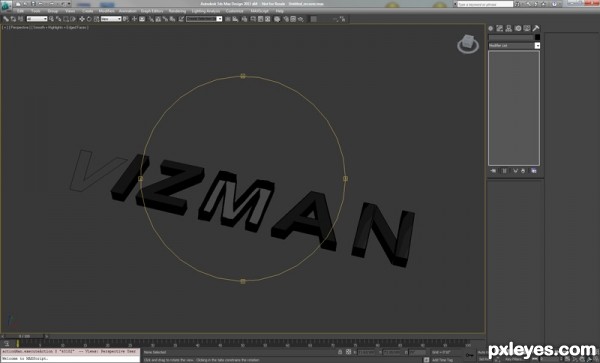Screen dimensions: 600x363
Task: Click the Render Production teapot icon
Action: tap(301, 19)
